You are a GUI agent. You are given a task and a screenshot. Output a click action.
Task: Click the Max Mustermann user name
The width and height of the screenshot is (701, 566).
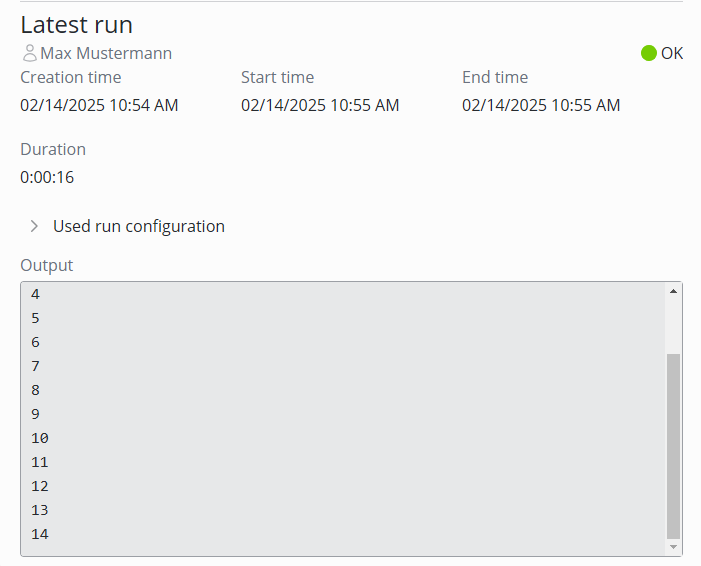click(106, 53)
